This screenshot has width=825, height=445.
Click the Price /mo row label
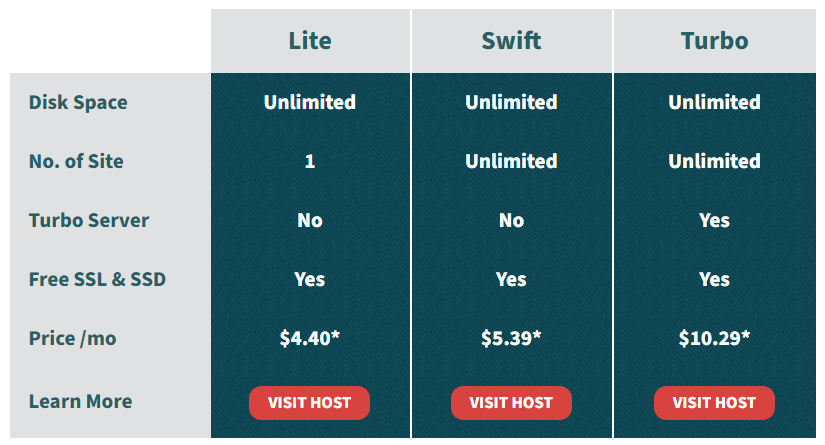(73, 338)
